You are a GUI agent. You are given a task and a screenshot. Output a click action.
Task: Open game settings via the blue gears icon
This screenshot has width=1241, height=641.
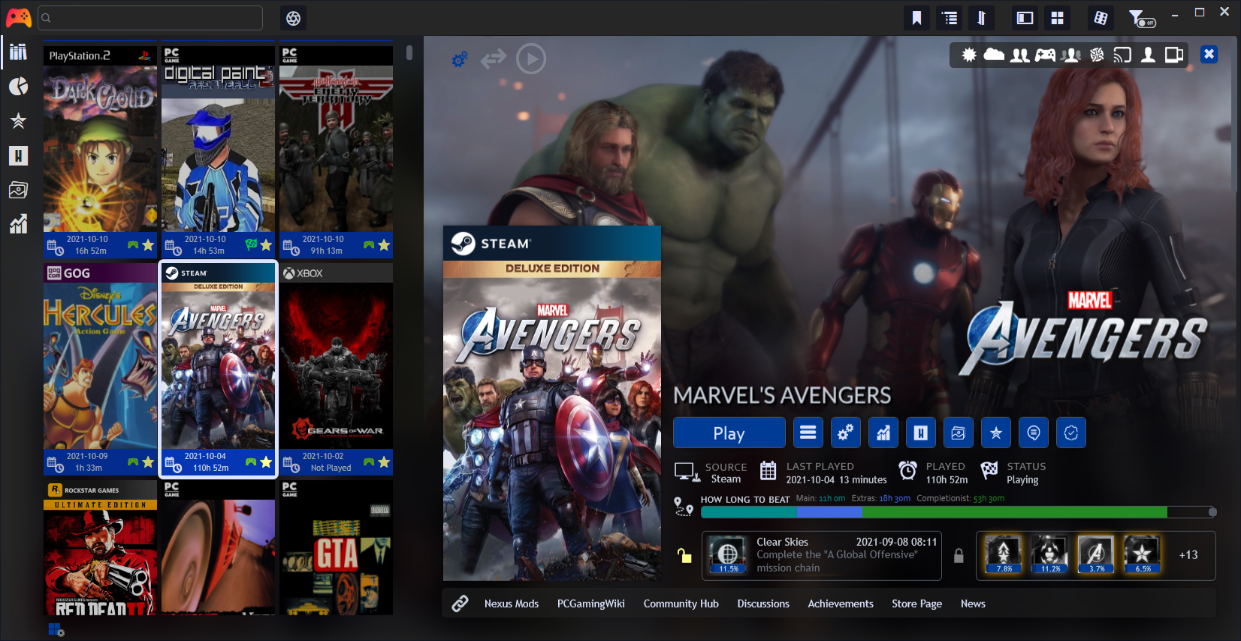[x=460, y=60]
